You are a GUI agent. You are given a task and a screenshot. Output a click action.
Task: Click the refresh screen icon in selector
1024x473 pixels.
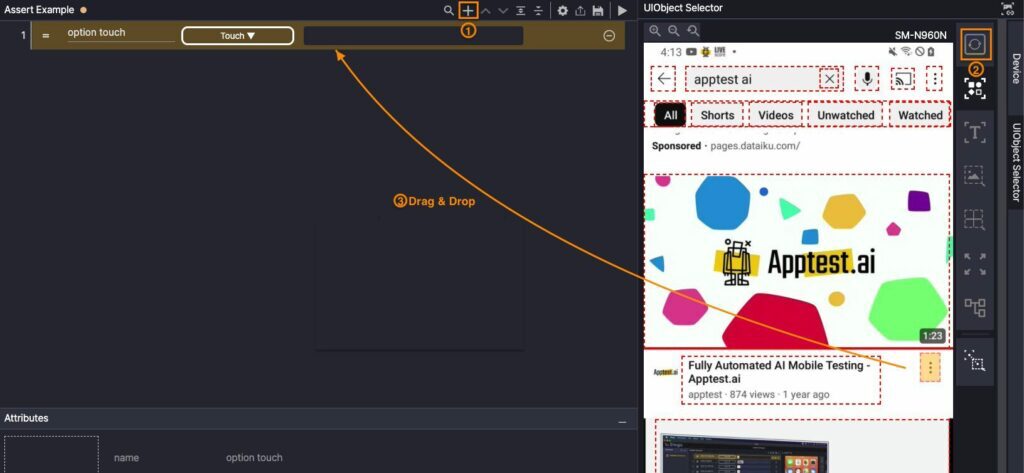(975, 46)
